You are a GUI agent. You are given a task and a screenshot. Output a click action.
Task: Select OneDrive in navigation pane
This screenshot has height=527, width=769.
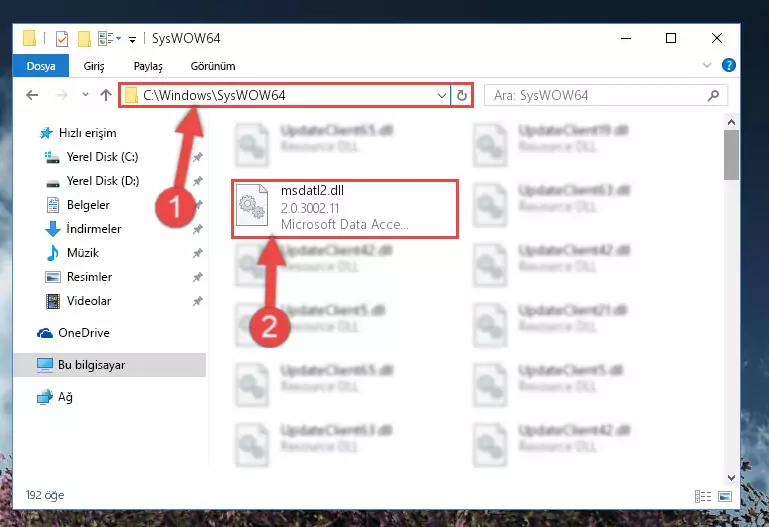click(73, 333)
